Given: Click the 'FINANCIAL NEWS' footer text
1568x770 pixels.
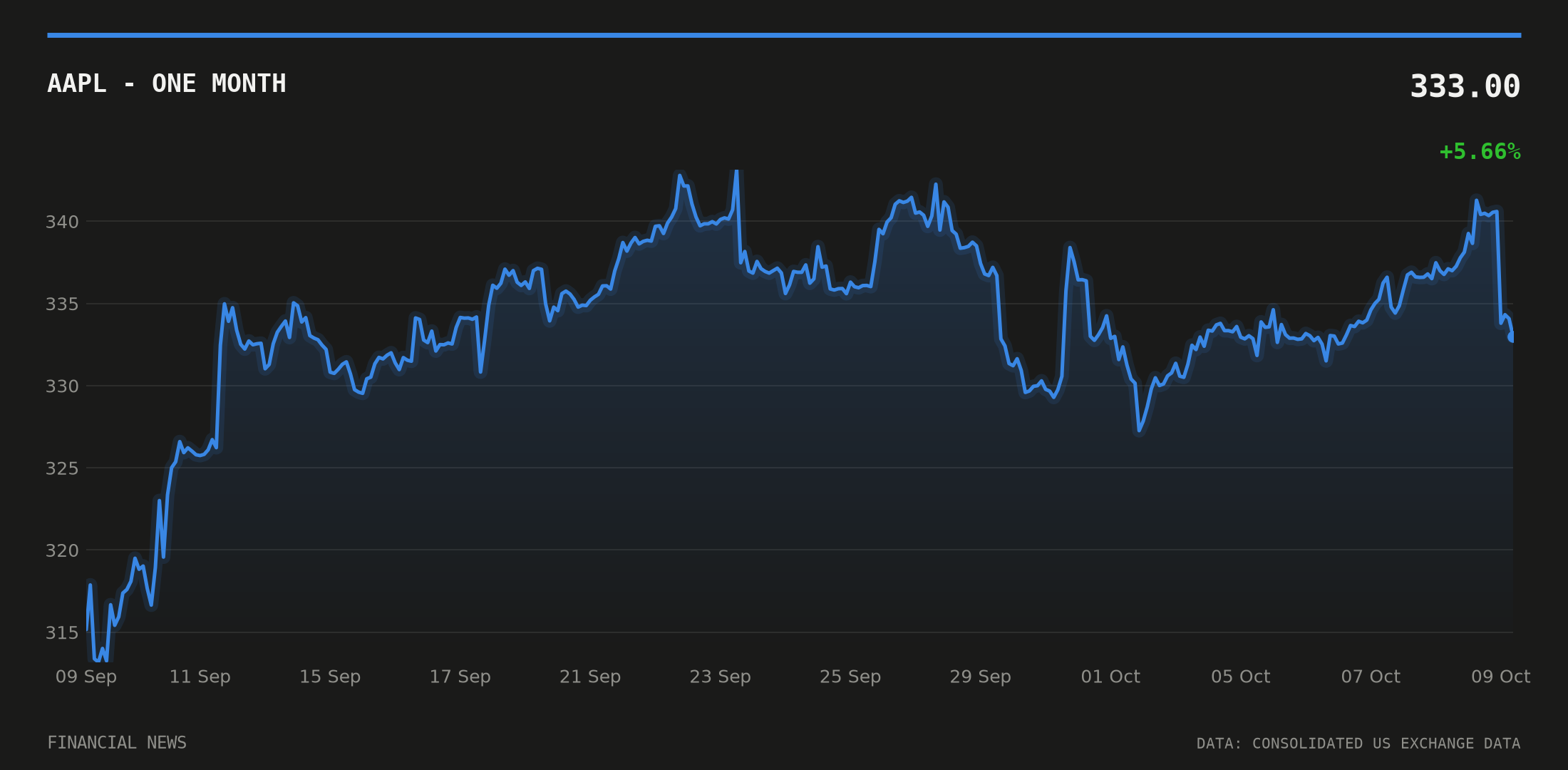Looking at the screenshot, I should (117, 743).
